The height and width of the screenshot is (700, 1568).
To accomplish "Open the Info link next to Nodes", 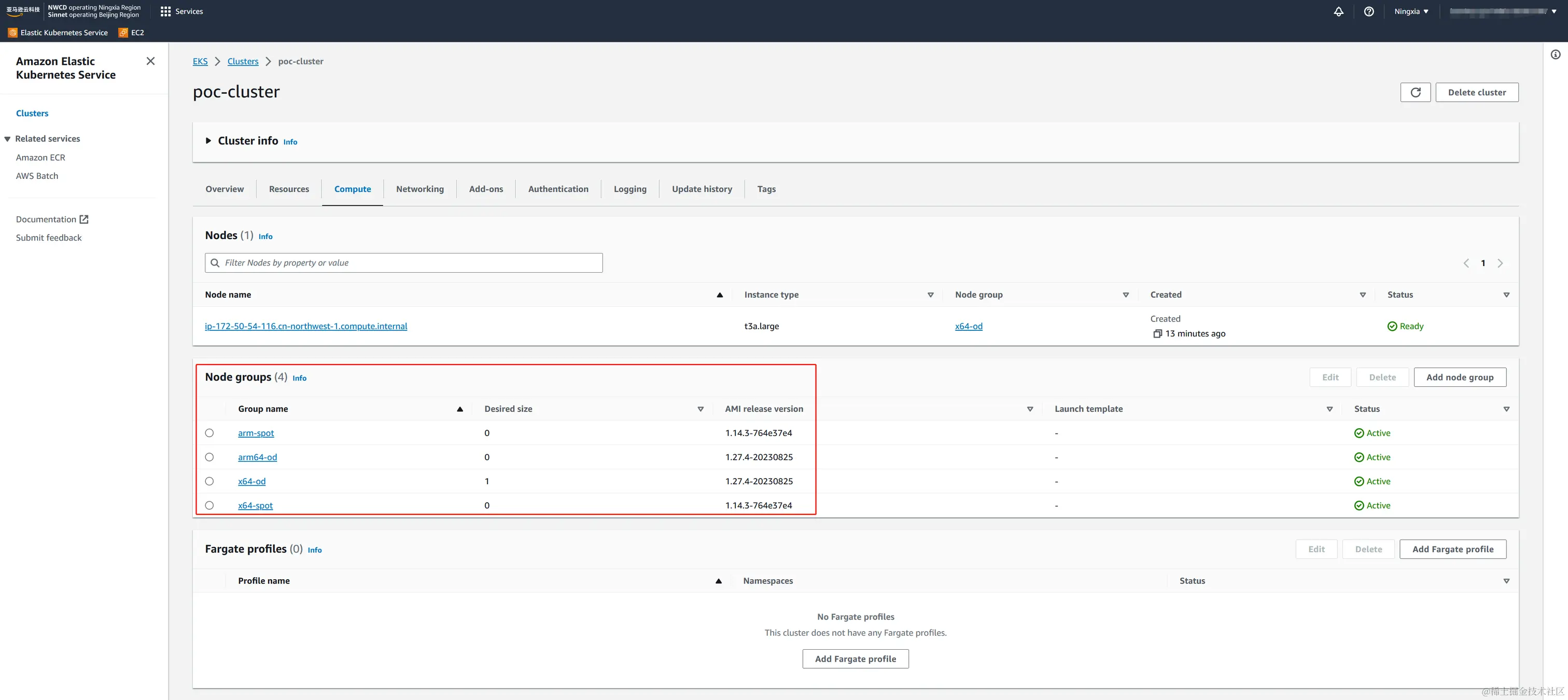I will (x=265, y=237).
